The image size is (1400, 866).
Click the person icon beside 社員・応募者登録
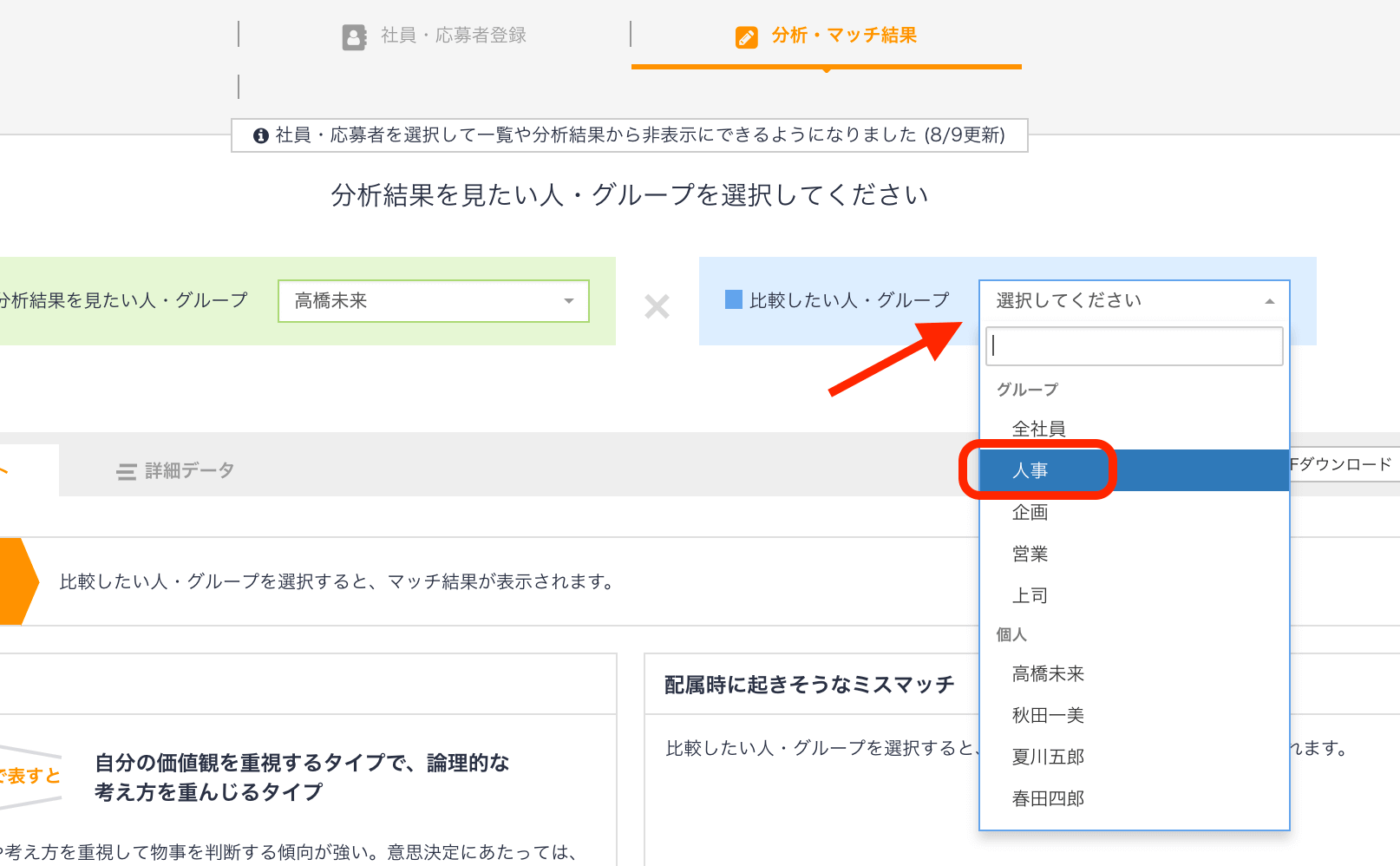(354, 36)
